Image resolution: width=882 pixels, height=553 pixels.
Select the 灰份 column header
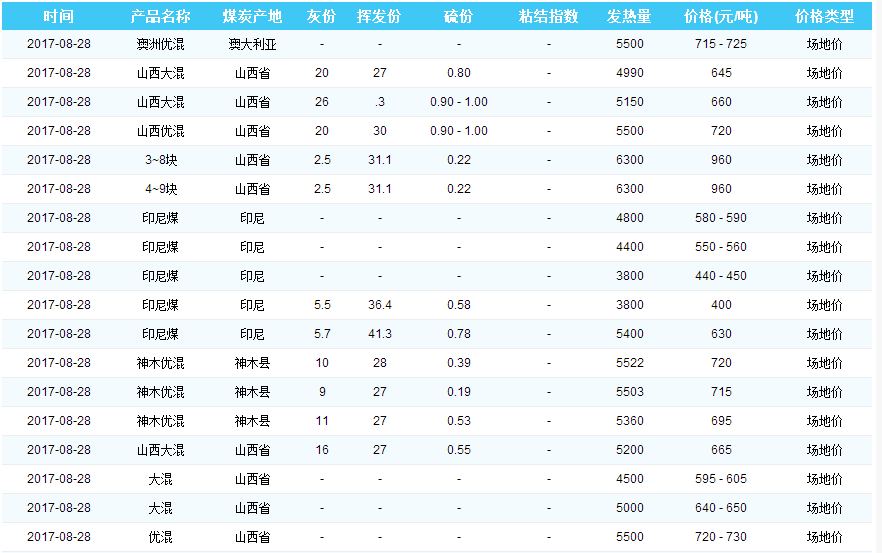(x=321, y=17)
